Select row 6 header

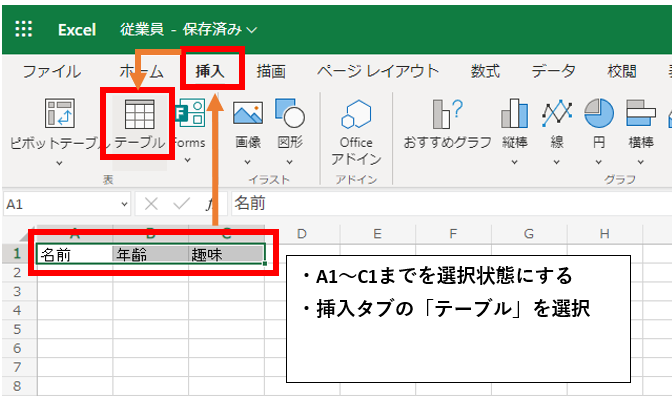pos(18,348)
